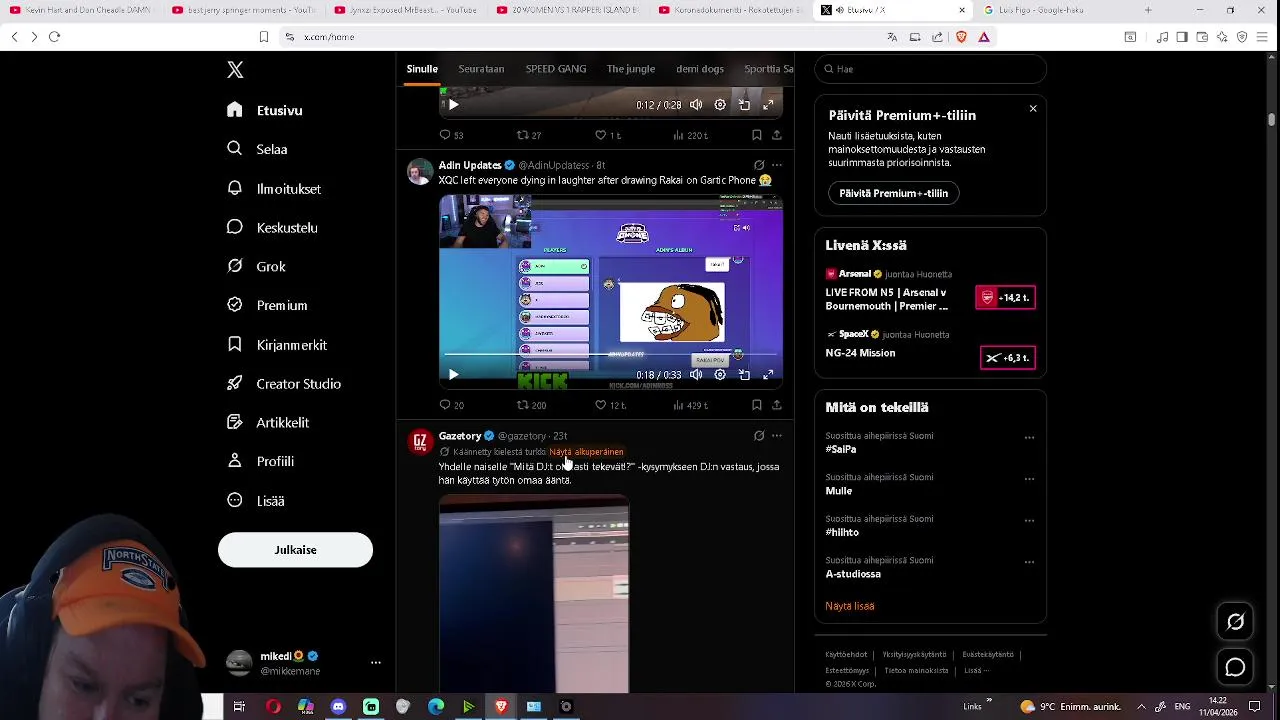This screenshot has height=720, width=1280.
Task: Switch to the demi dogs tab
Action: (x=700, y=69)
